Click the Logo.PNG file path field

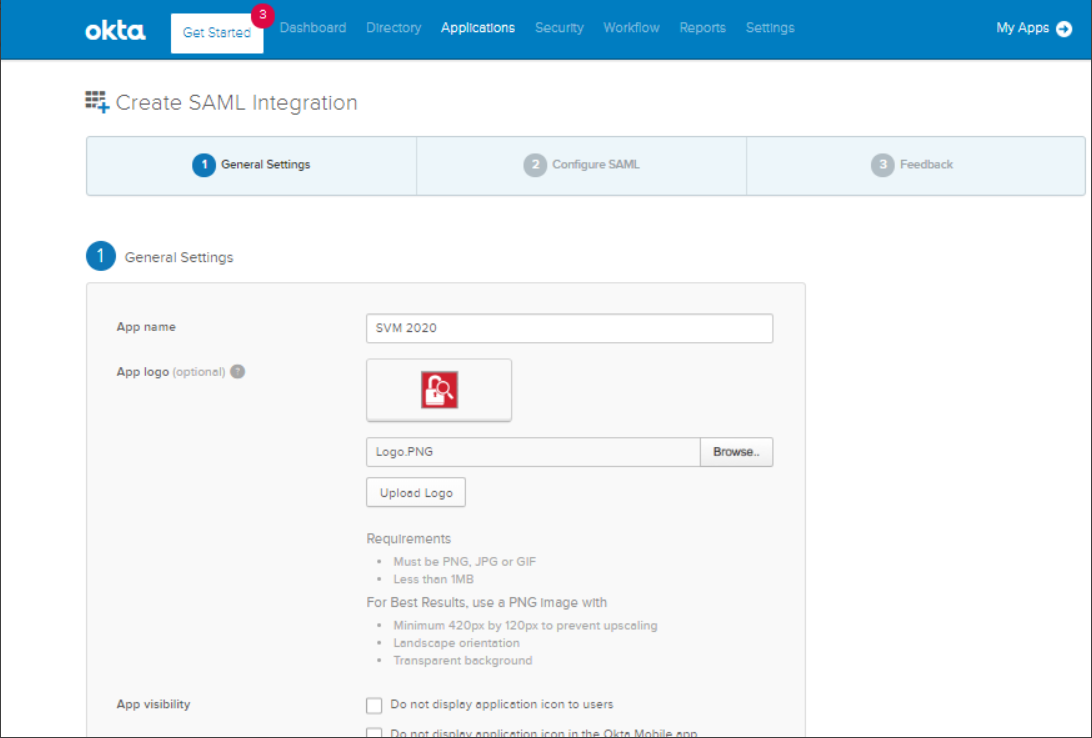[x=532, y=452]
